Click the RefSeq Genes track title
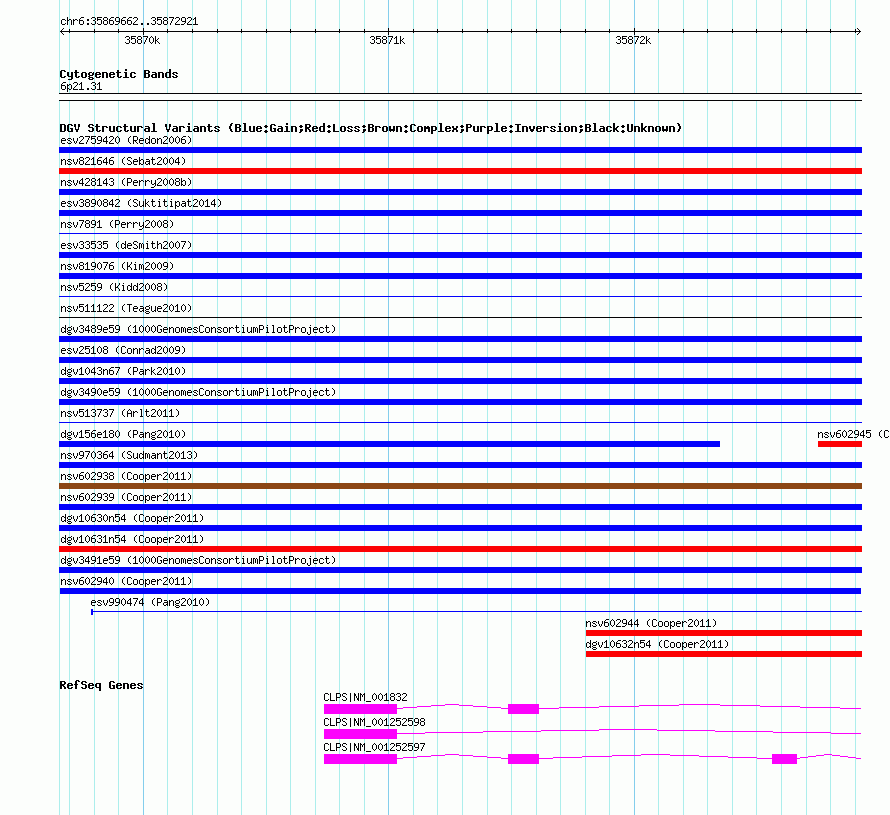Viewport: 890px width, 815px height. pyautogui.click(x=101, y=685)
